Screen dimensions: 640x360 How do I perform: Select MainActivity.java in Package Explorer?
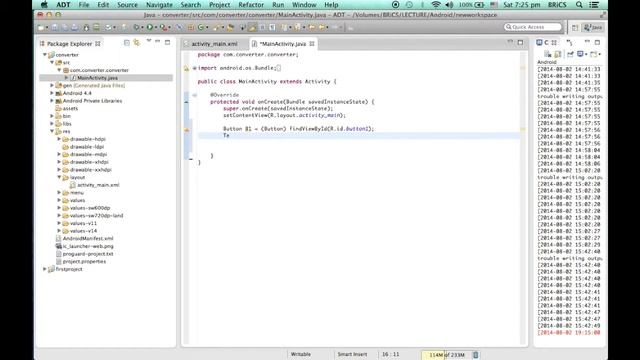(x=97, y=78)
